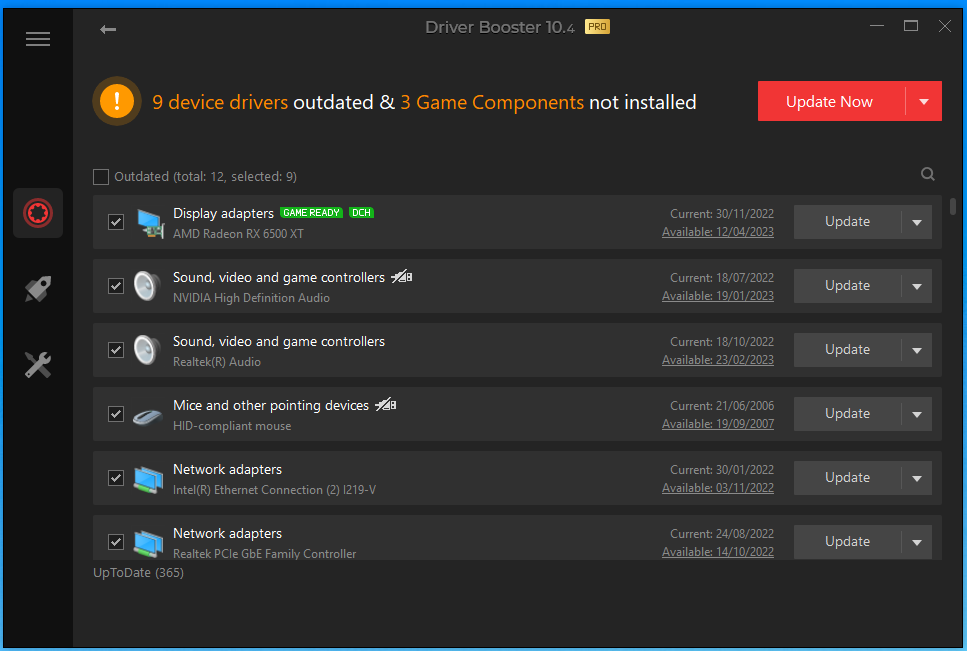967x651 pixels.
Task: Uncheck the Realtek(R) Audio checkbox
Action: coord(116,350)
